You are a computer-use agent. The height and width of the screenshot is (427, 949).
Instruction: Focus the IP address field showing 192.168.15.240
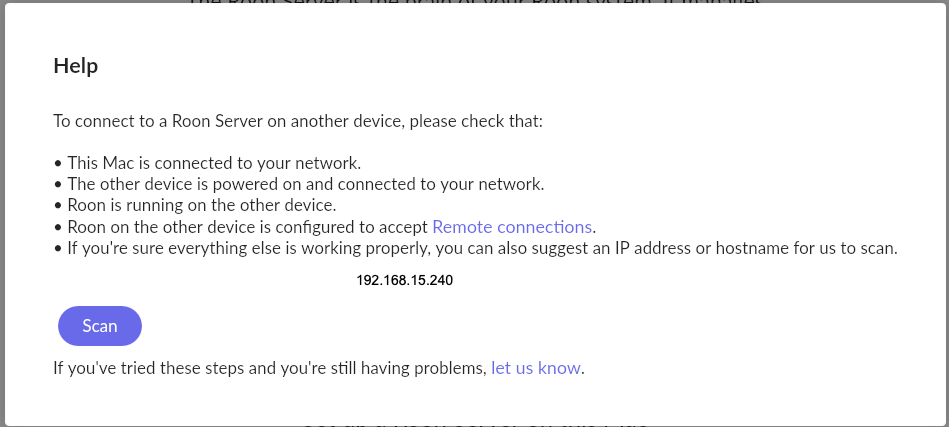pos(404,281)
